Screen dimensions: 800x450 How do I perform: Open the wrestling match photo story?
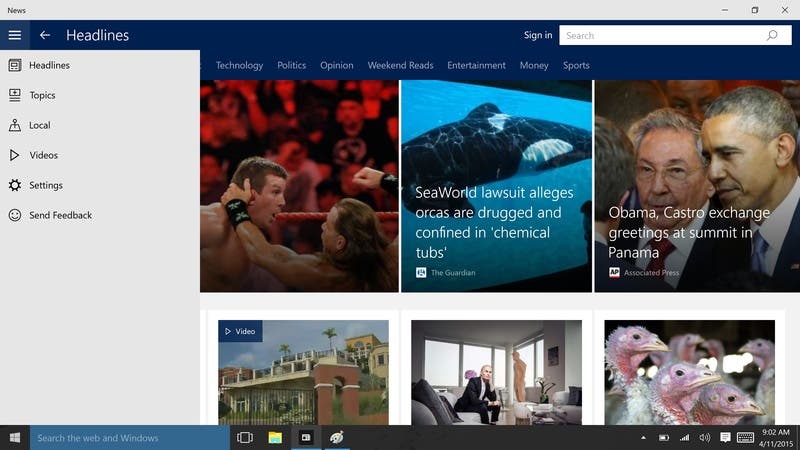299,186
